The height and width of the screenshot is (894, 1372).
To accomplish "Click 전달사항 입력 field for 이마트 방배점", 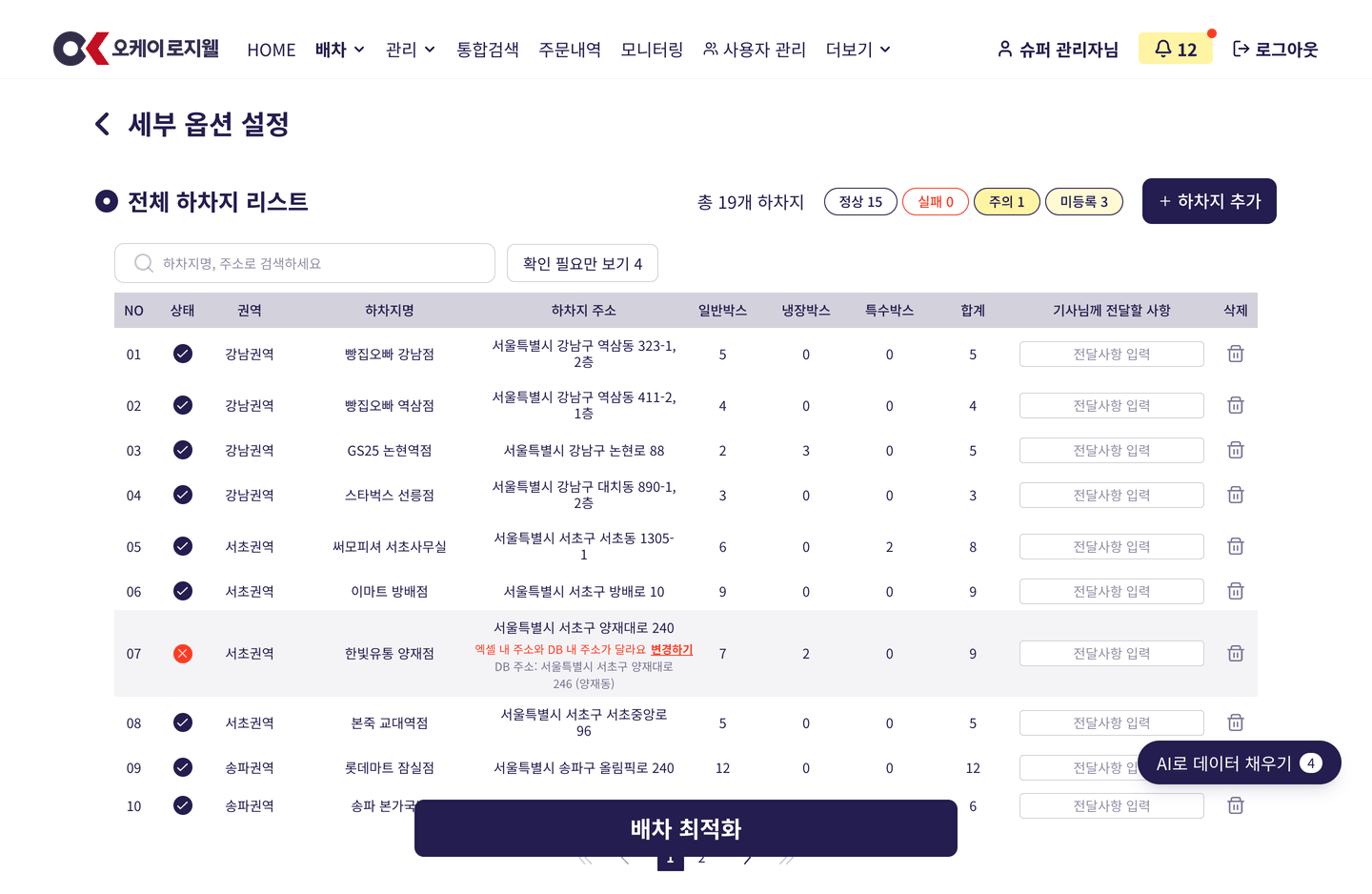I will [x=1112, y=591].
